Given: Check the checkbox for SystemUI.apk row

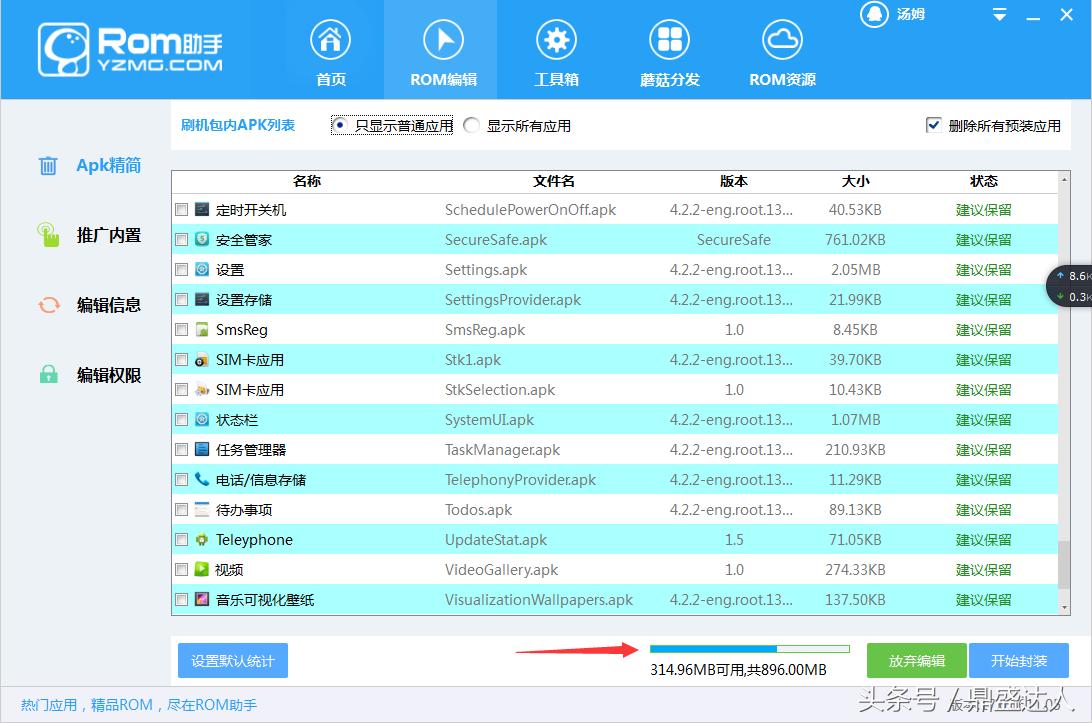Looking at the screenshot, I should coord(182,419).
